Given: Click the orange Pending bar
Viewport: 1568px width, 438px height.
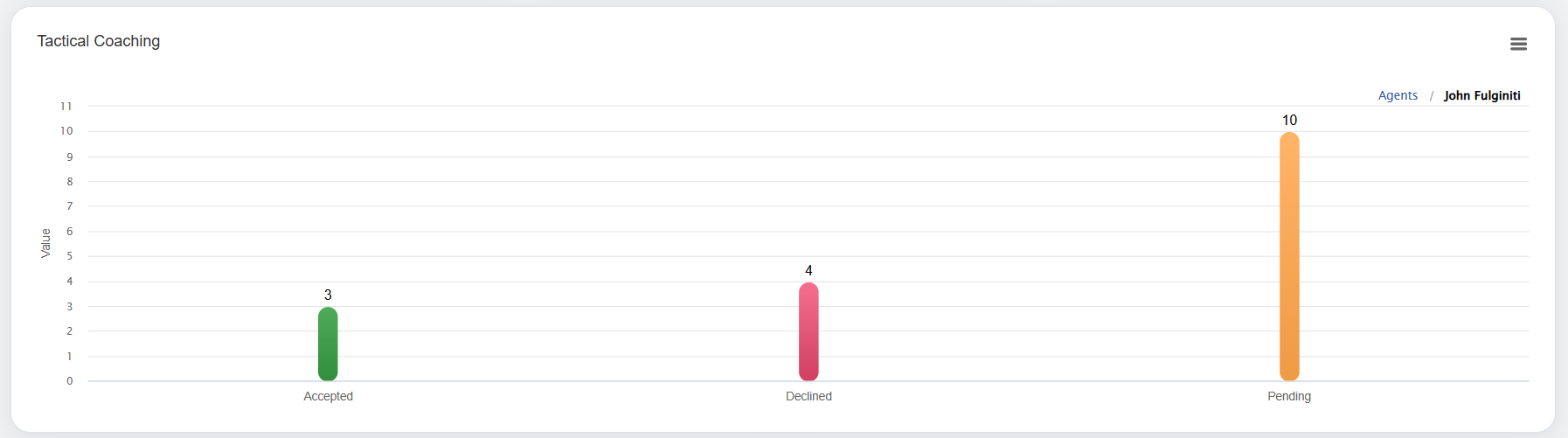Looking at the screenshot, I should 1289,256.
